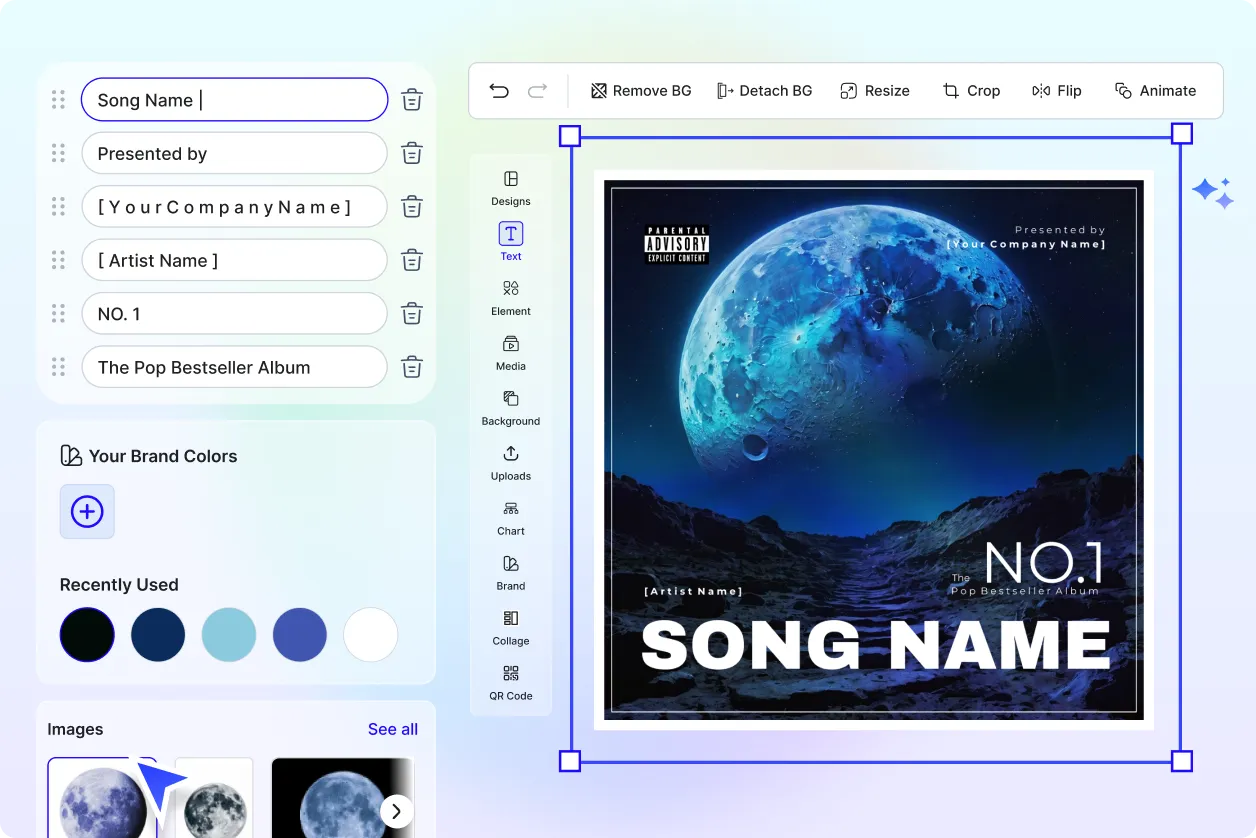Delete the Artist Name text row

click(x=412, y=260)
